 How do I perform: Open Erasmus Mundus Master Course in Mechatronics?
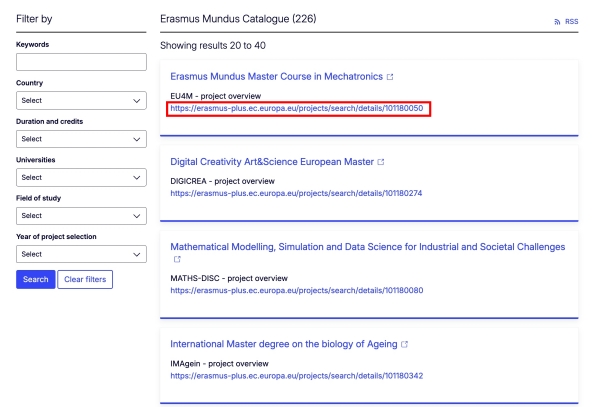pos(276,76)
